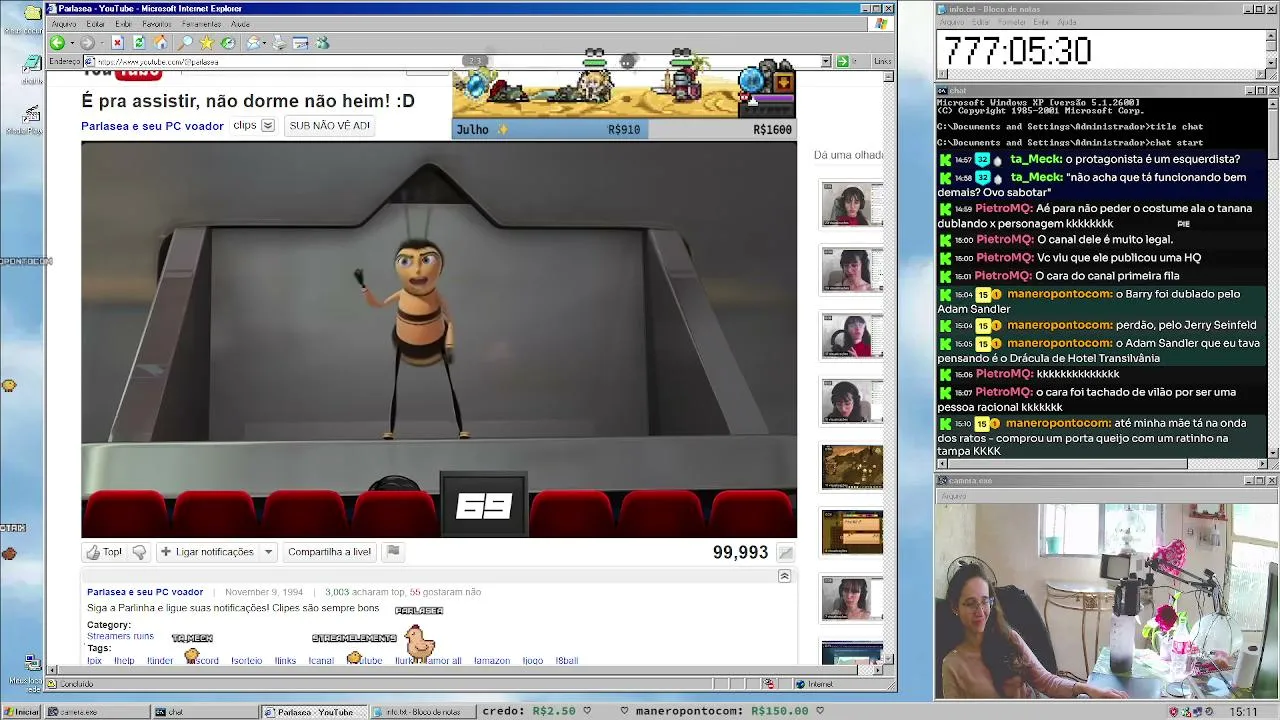Open the Parlasea e seu PC voador channel link in the heading
The height and width of the screenshot is (720, 1280).
click(152, 126)
